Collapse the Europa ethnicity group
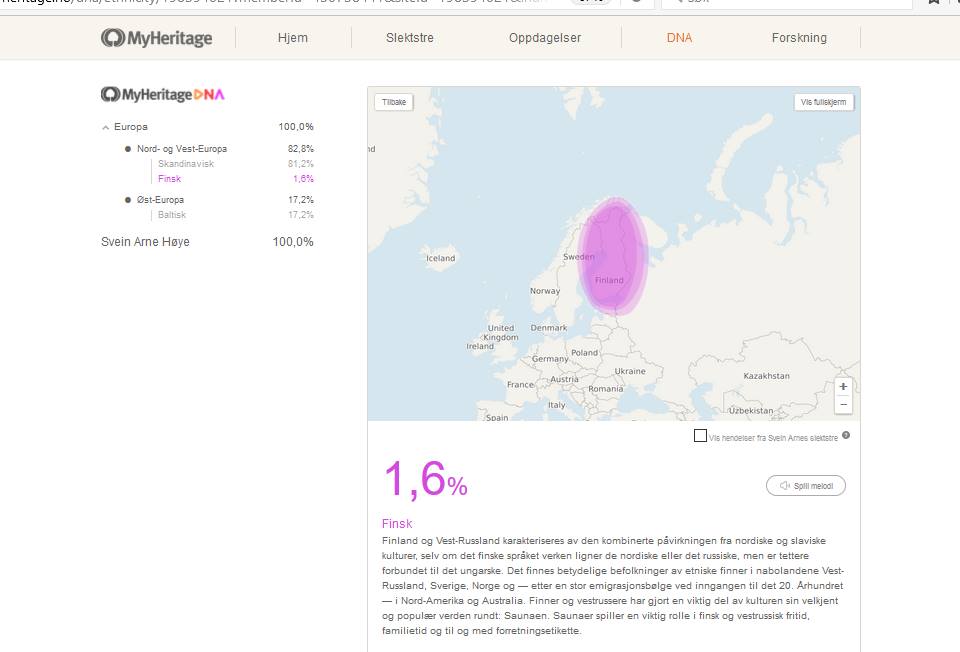This screenshot has width=960, height=652. click(x=106, y=128)
